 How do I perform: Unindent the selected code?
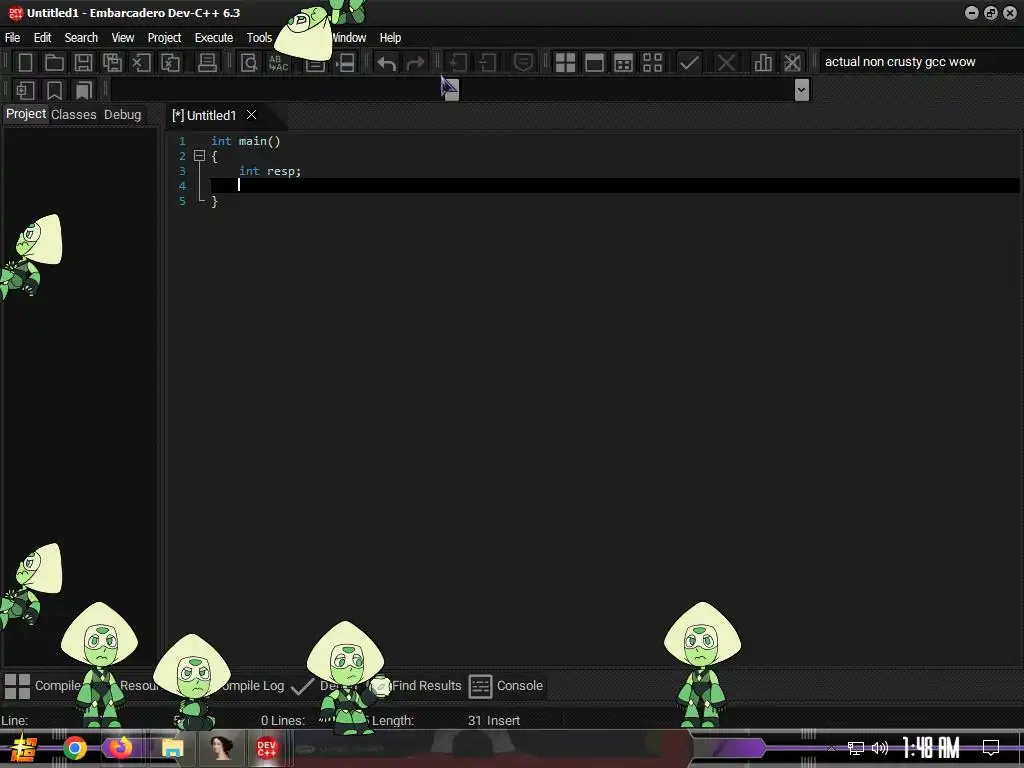(487, 63)
